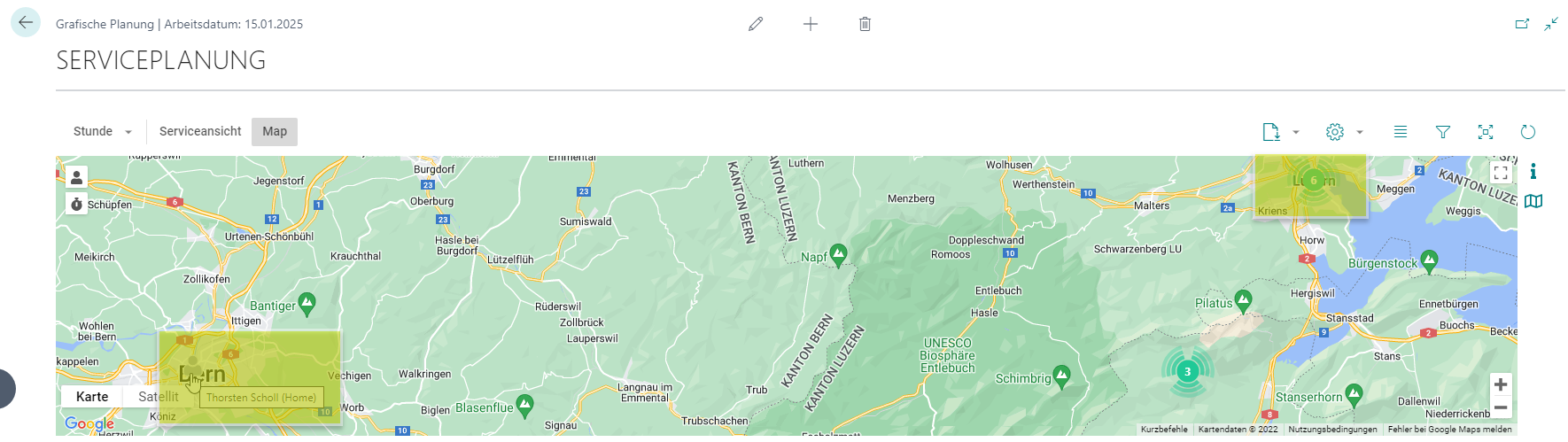This screenshot has width=1568, height=442.
Task: Switch to Serviceansicht tab
Action: coord(200,132)
